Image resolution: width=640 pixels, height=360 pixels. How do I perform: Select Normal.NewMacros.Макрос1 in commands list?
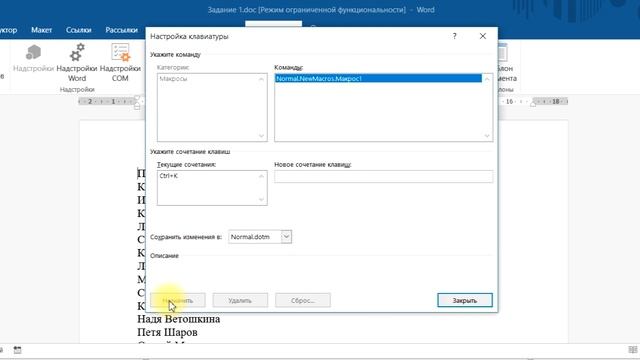[x=378, y=78]
